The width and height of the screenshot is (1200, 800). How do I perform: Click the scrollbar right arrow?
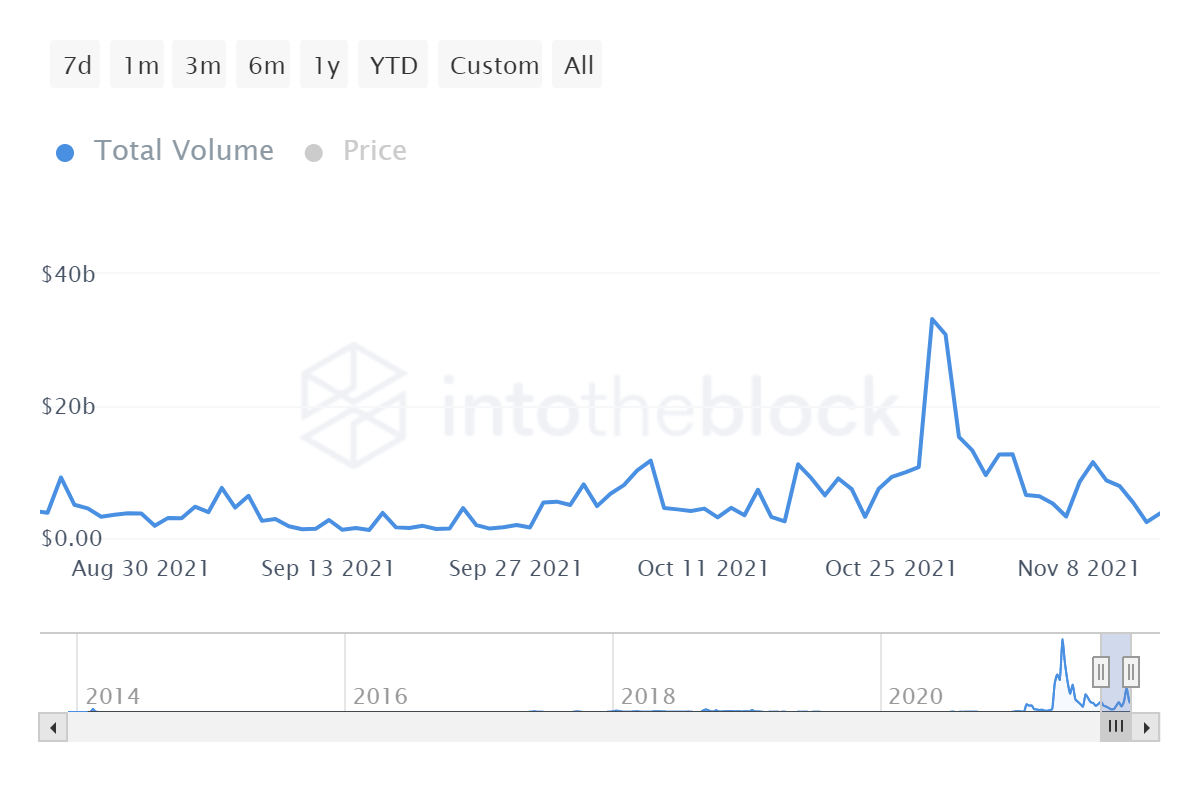point(1147,727)
